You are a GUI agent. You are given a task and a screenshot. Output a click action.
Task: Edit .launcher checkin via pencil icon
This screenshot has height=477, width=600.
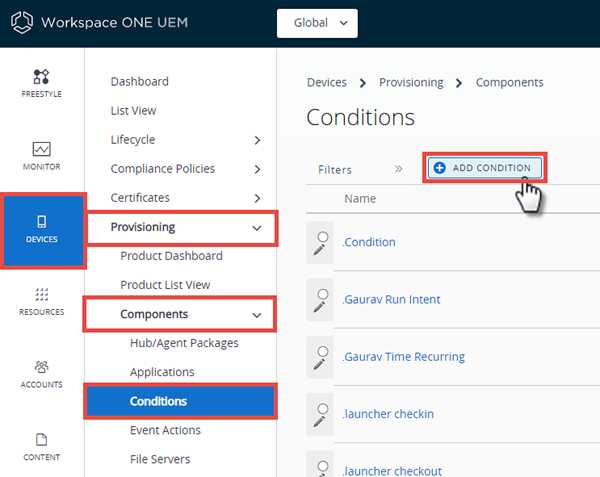(319, 422)
